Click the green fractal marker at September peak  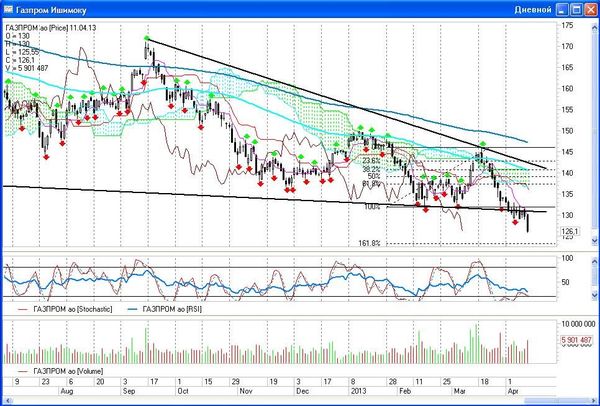[147, 38]
